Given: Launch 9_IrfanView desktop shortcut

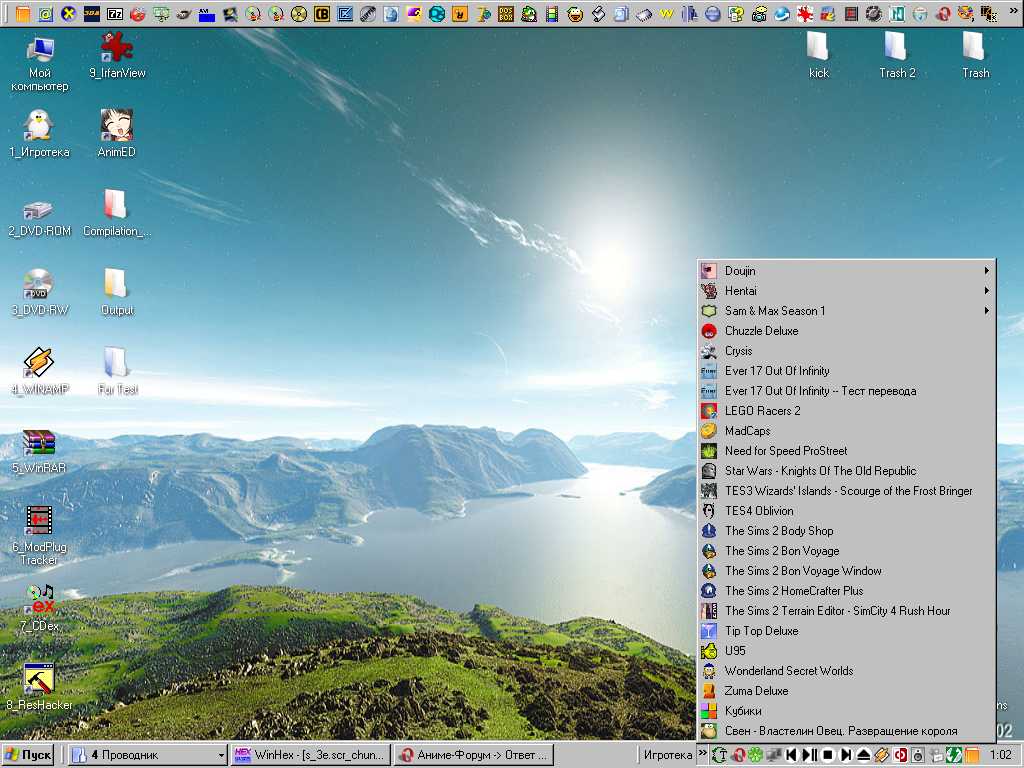Looking at the screenshot, I should point(117,57).
